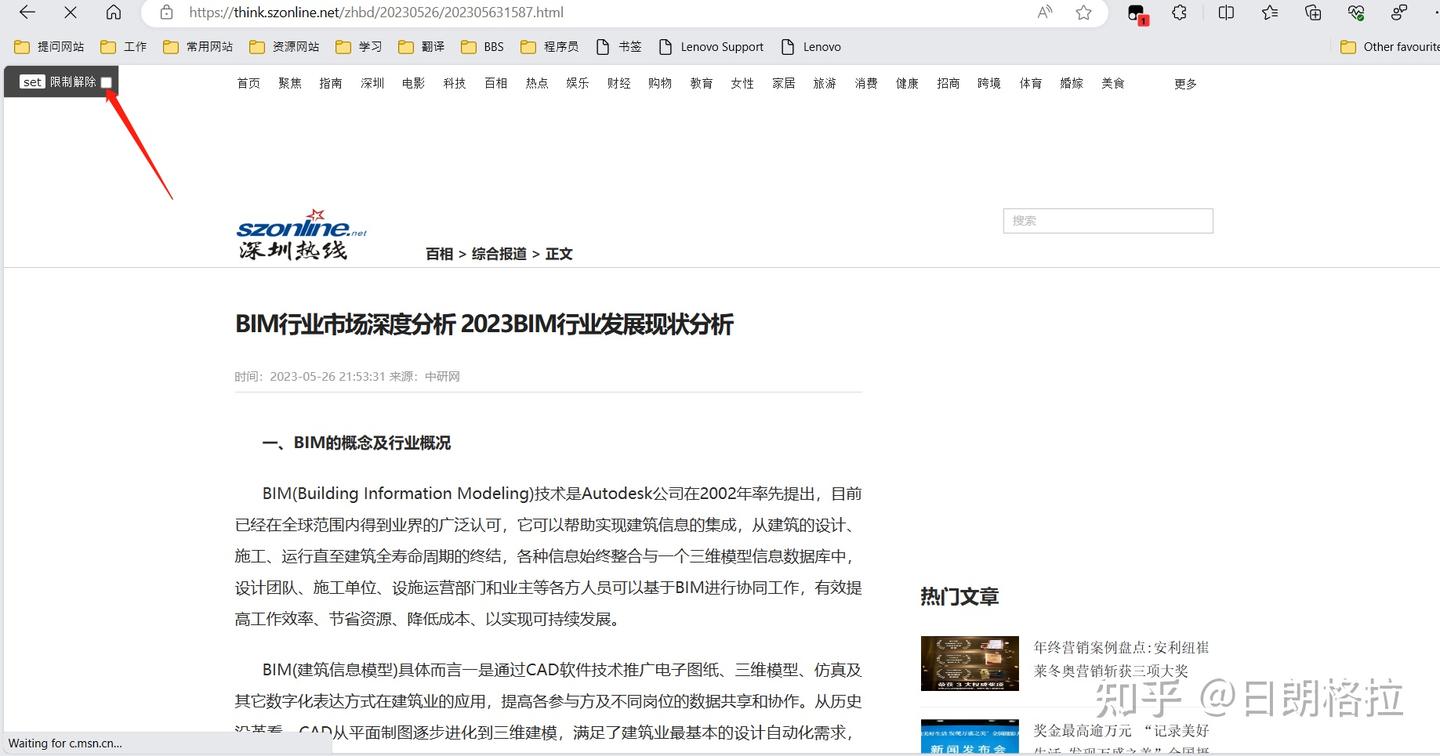This screenshot has height=756, width=1440.
Task: Open the Favorites star-list icon
Action: pos(1270,13)
